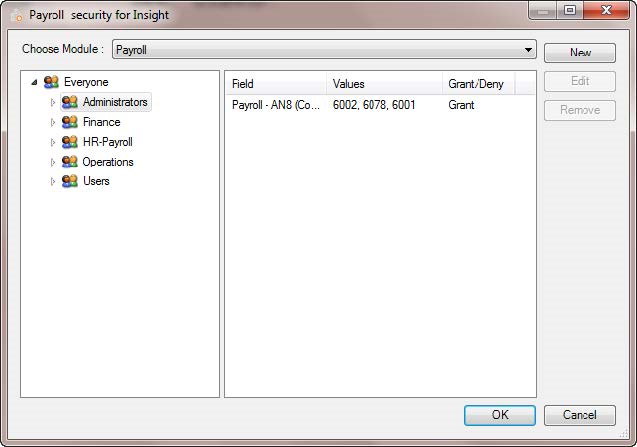This screenshot has height=447, width=637.
Task: Sort by the Field column header
Action: [x=275, y=84]
